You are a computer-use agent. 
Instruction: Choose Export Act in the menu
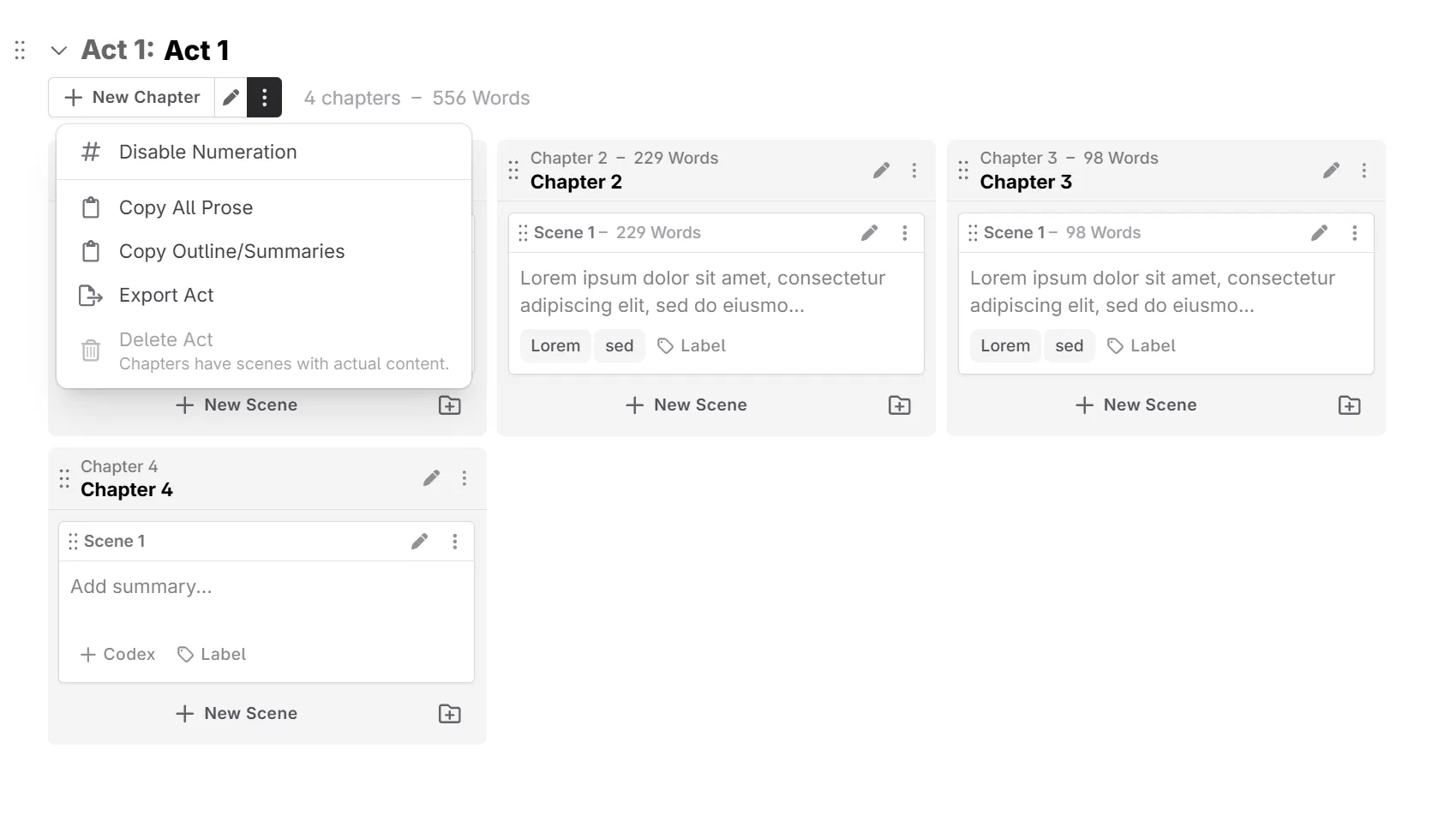tap(166, 296)
